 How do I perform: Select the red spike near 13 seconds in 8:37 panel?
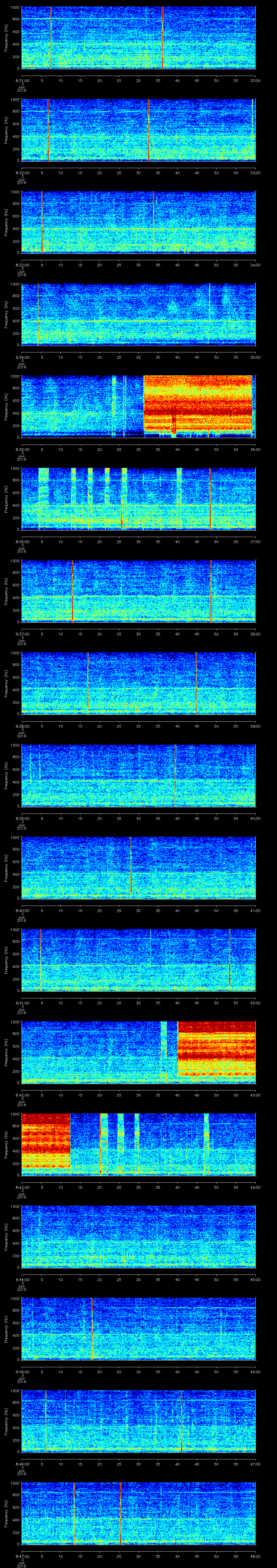coord(72,590)
